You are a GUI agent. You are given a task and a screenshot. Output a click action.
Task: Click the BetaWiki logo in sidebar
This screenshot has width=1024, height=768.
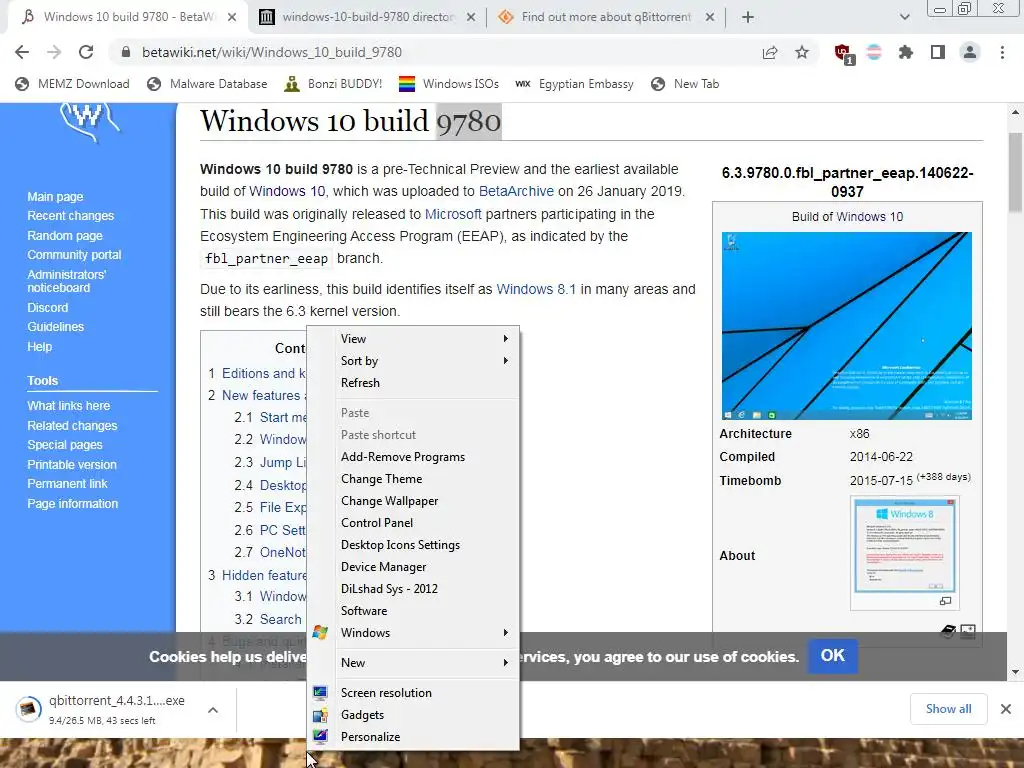(x=89, y=123)
